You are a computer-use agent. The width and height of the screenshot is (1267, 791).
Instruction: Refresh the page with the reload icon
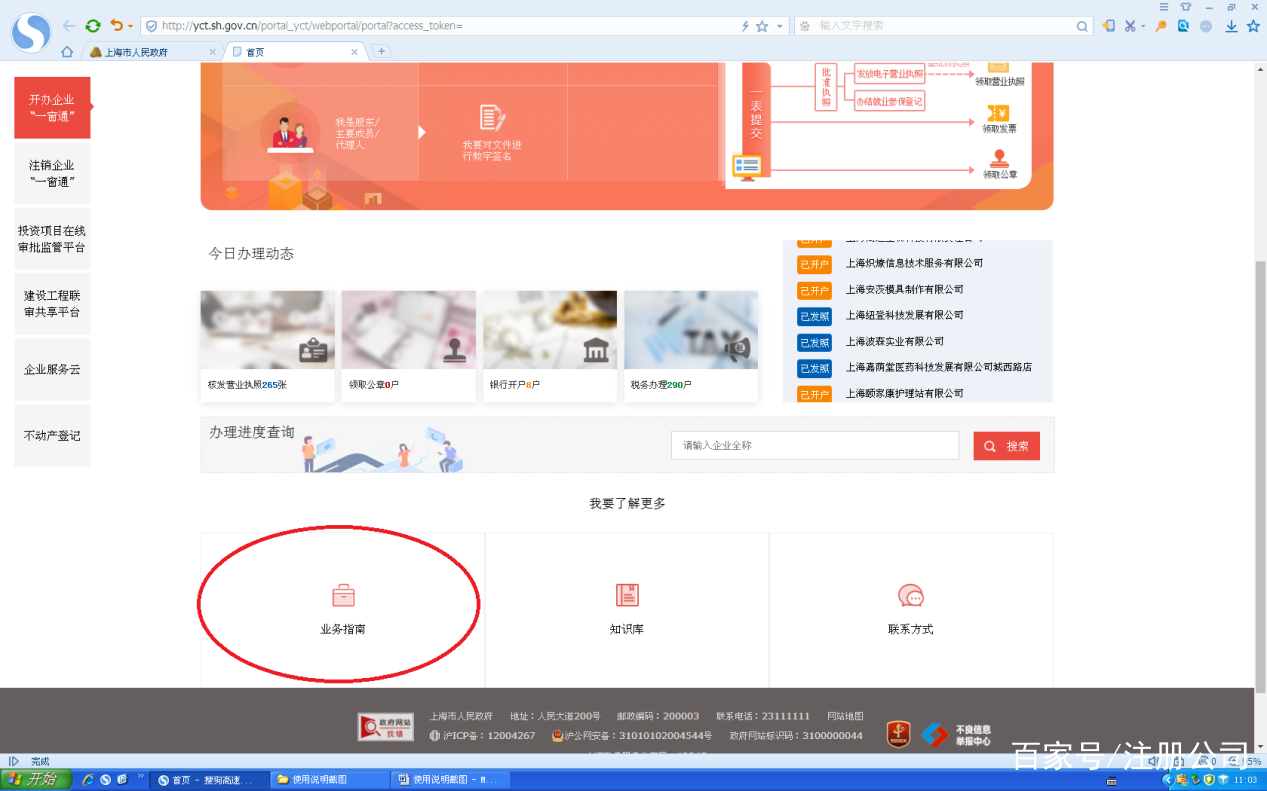(93, 26)
